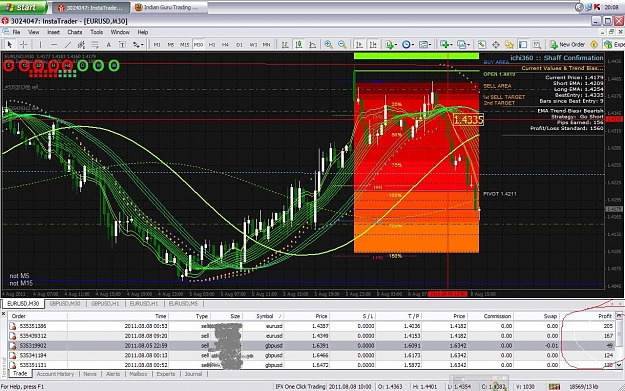This screenshot has height=391, width=625.
Task: Switch to GBPUSD,M30 chart tab
Action: point(65,304)
